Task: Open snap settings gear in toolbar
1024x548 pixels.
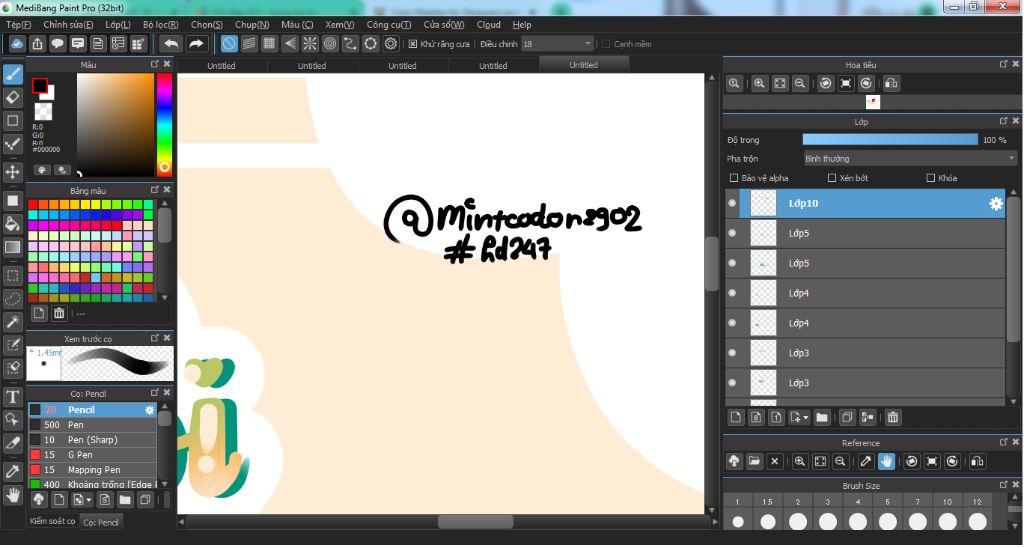Action: pos(391,44)
